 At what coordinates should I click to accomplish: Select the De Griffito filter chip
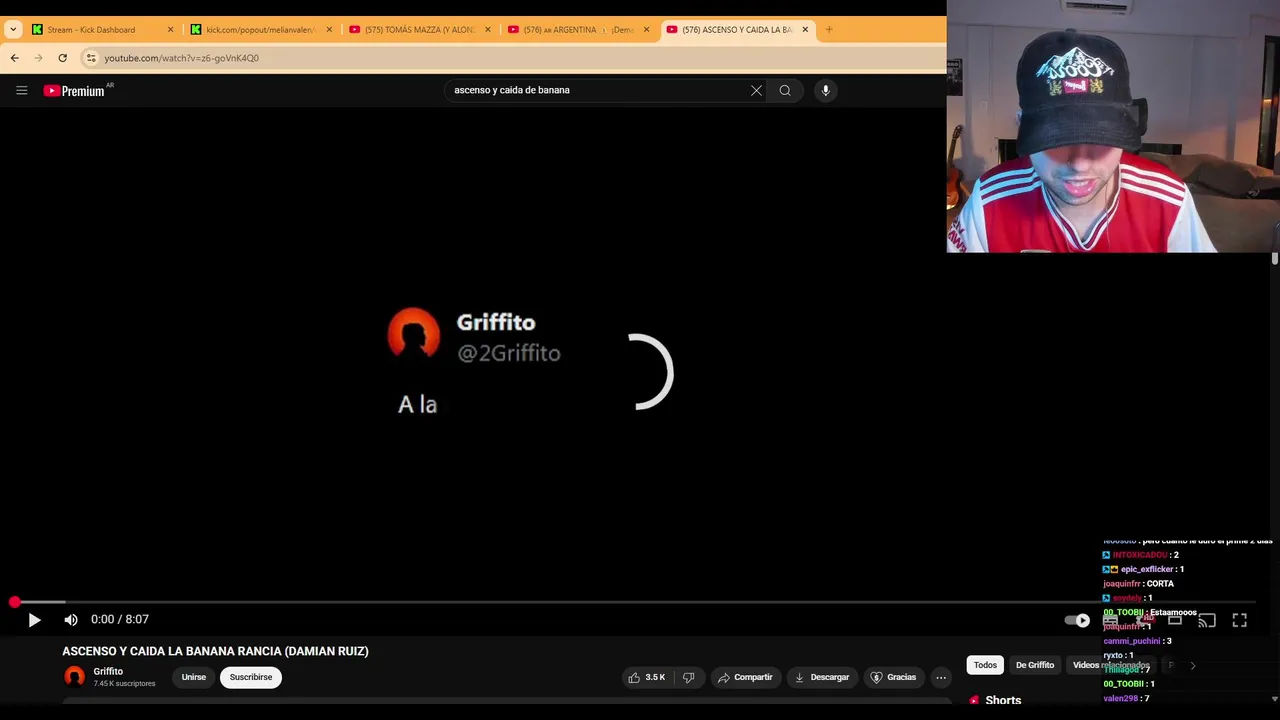1035,665
